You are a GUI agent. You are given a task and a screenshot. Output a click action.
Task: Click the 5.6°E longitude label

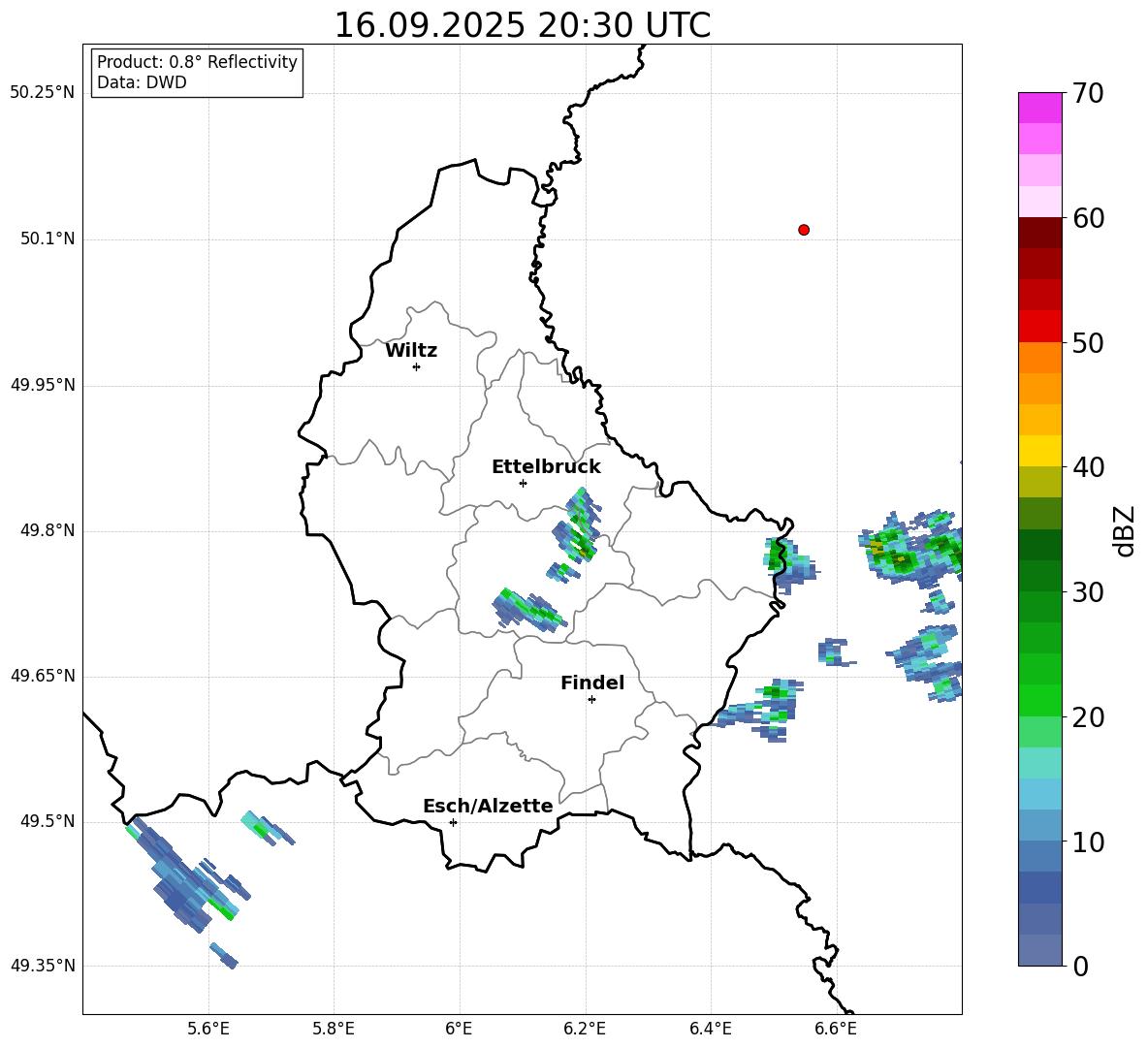(208, 1029)
